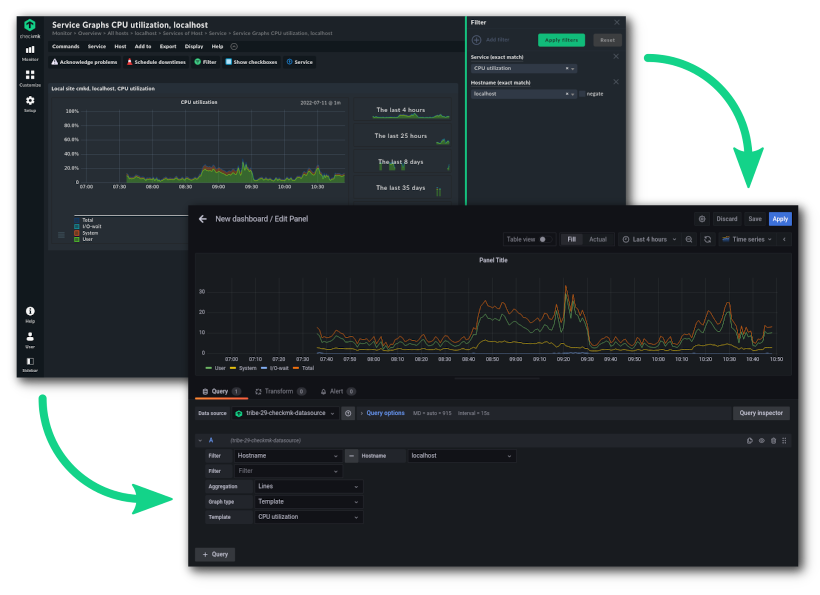Switch to the Query tab
Viewport: 820px width, 595px height.
pyautogui.click(x=221, y=391)
